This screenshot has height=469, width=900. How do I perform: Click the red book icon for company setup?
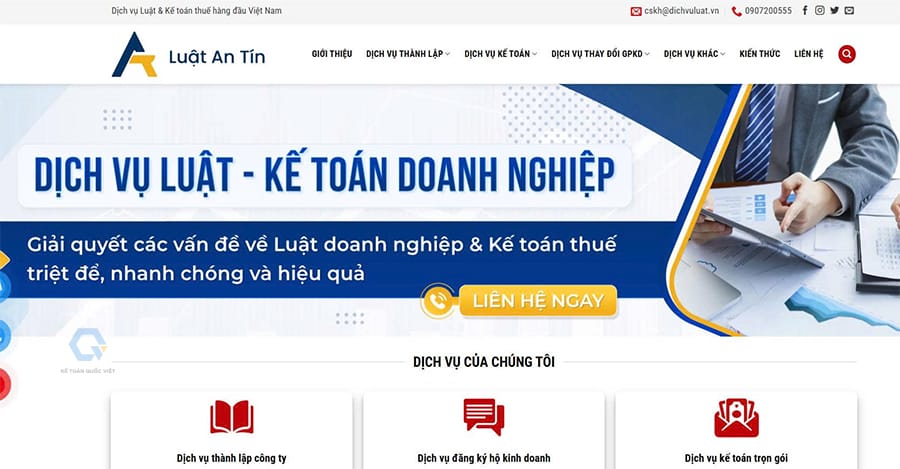coord(231,417)
